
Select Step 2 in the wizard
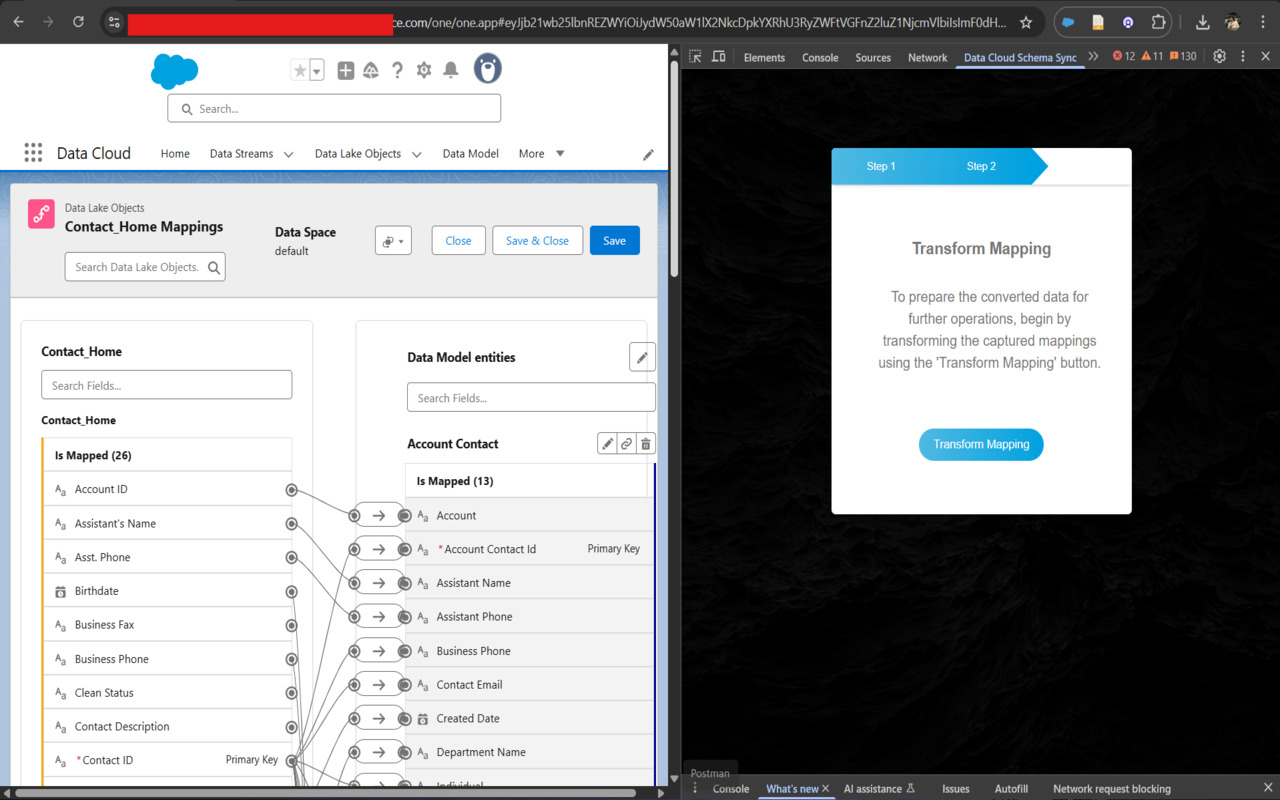981,166
